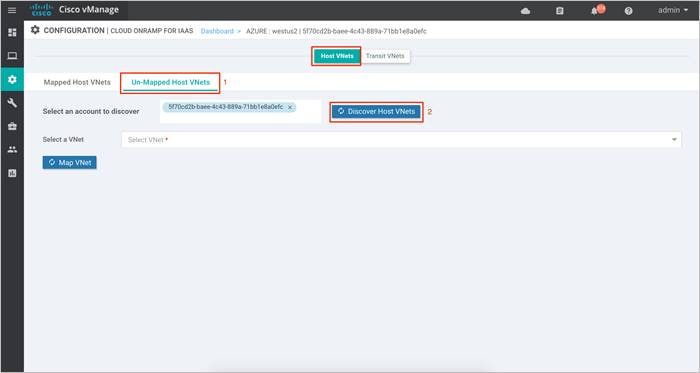Click Discover Host VNets button
700x373 pixels.
pos(376,112)
